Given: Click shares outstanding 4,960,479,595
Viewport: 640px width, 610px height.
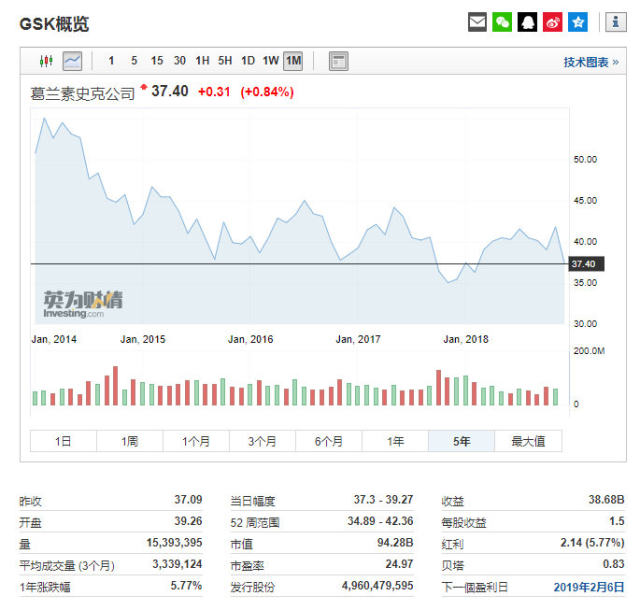Looking at the screenshot, I should point(378,586).
